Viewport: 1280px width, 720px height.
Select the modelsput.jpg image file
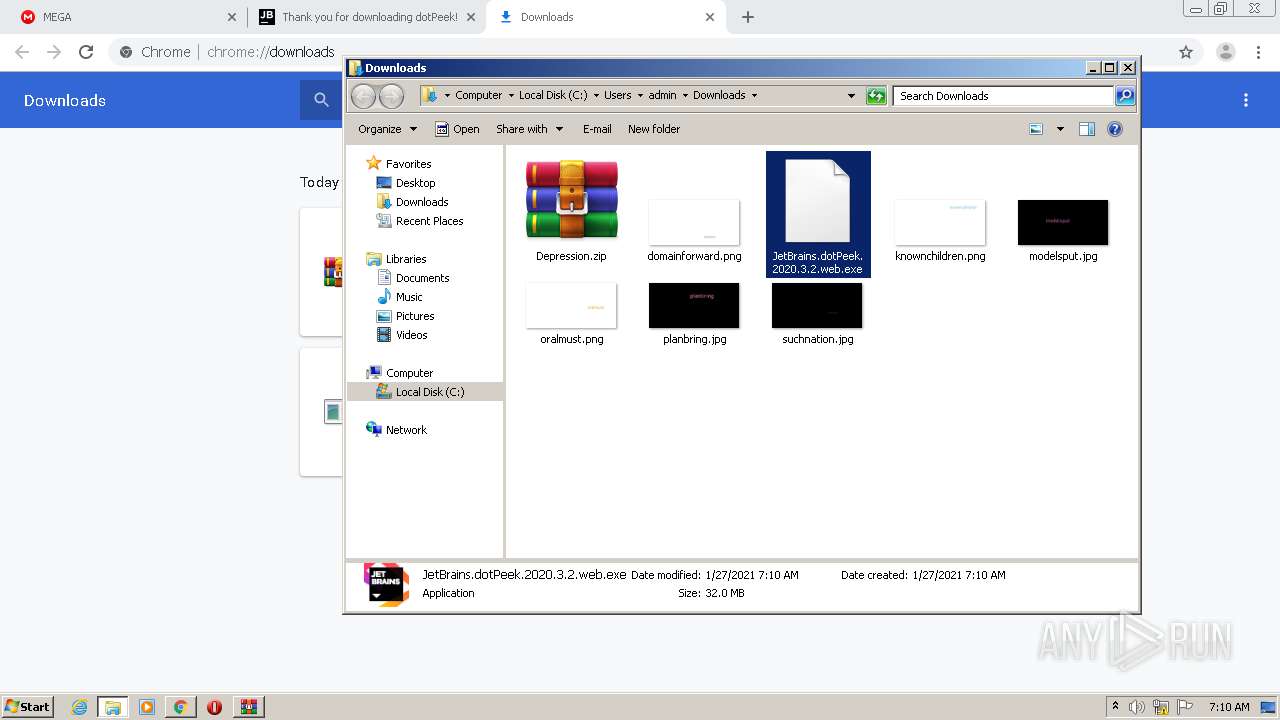[x=1063, y=231]
